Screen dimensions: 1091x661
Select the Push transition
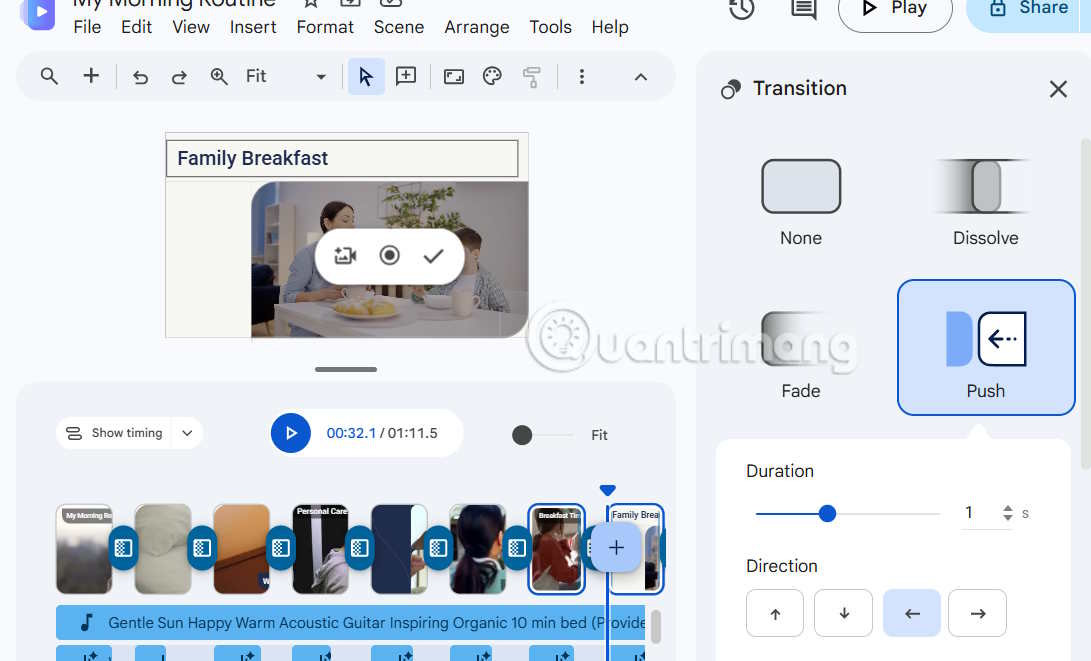pos(986,347)
